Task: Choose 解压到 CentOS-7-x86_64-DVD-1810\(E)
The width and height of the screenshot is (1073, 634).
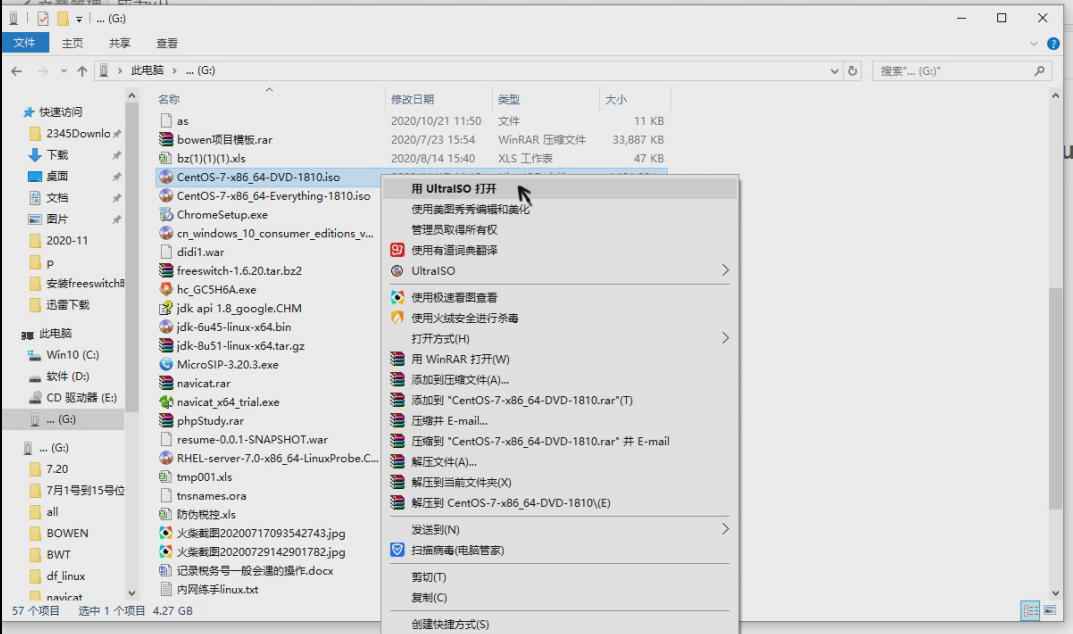Action: tap(559, 503)
